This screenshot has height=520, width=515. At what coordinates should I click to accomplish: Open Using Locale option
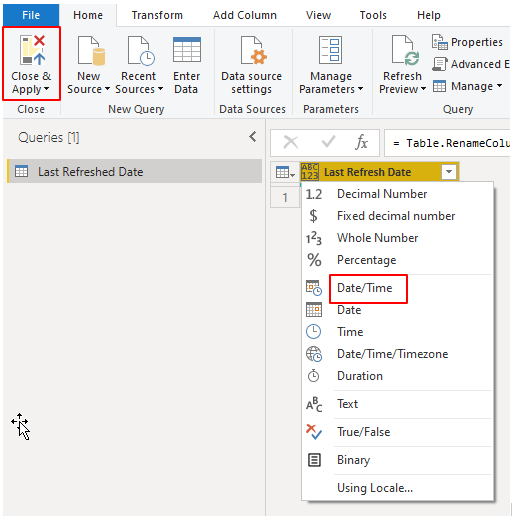pos(397,488)
